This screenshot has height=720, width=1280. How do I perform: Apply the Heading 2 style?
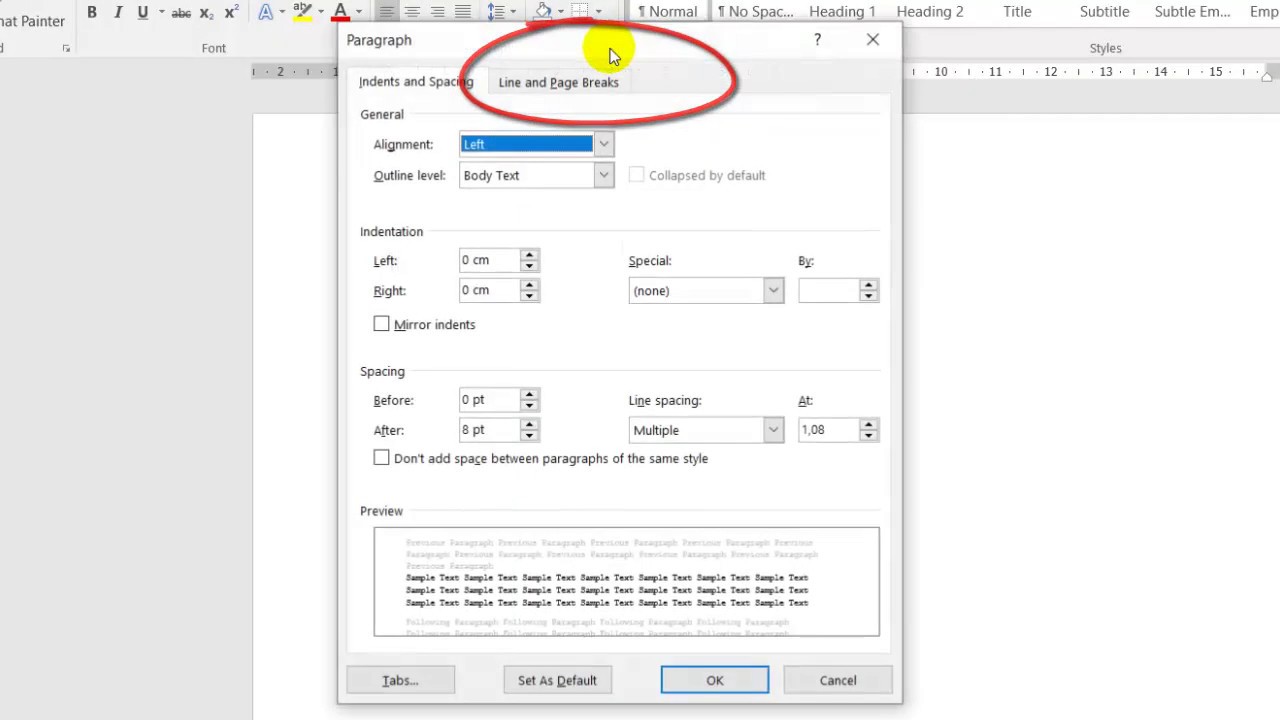930,12
